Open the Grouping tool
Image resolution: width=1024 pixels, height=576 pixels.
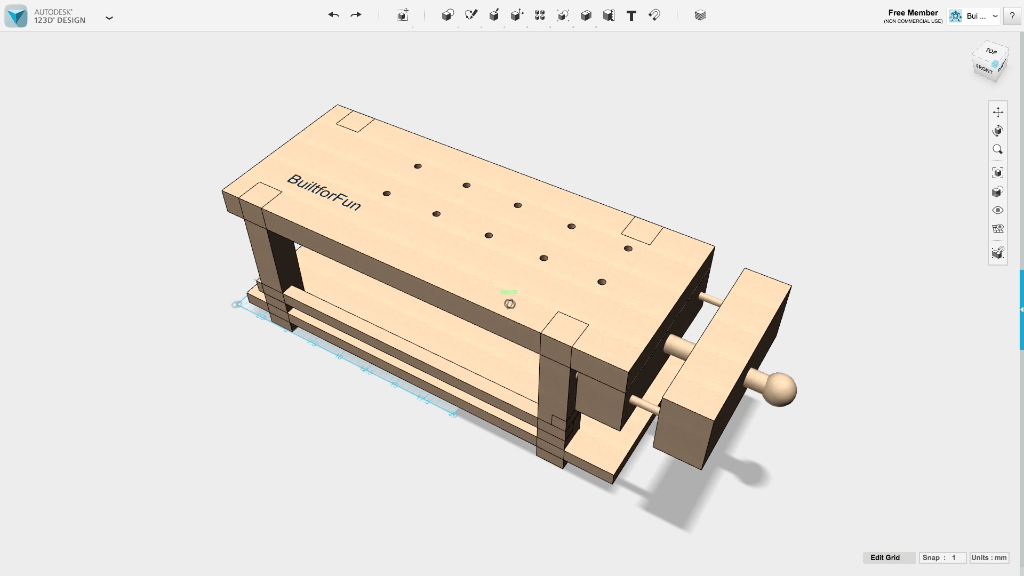(x=563, y=15)
